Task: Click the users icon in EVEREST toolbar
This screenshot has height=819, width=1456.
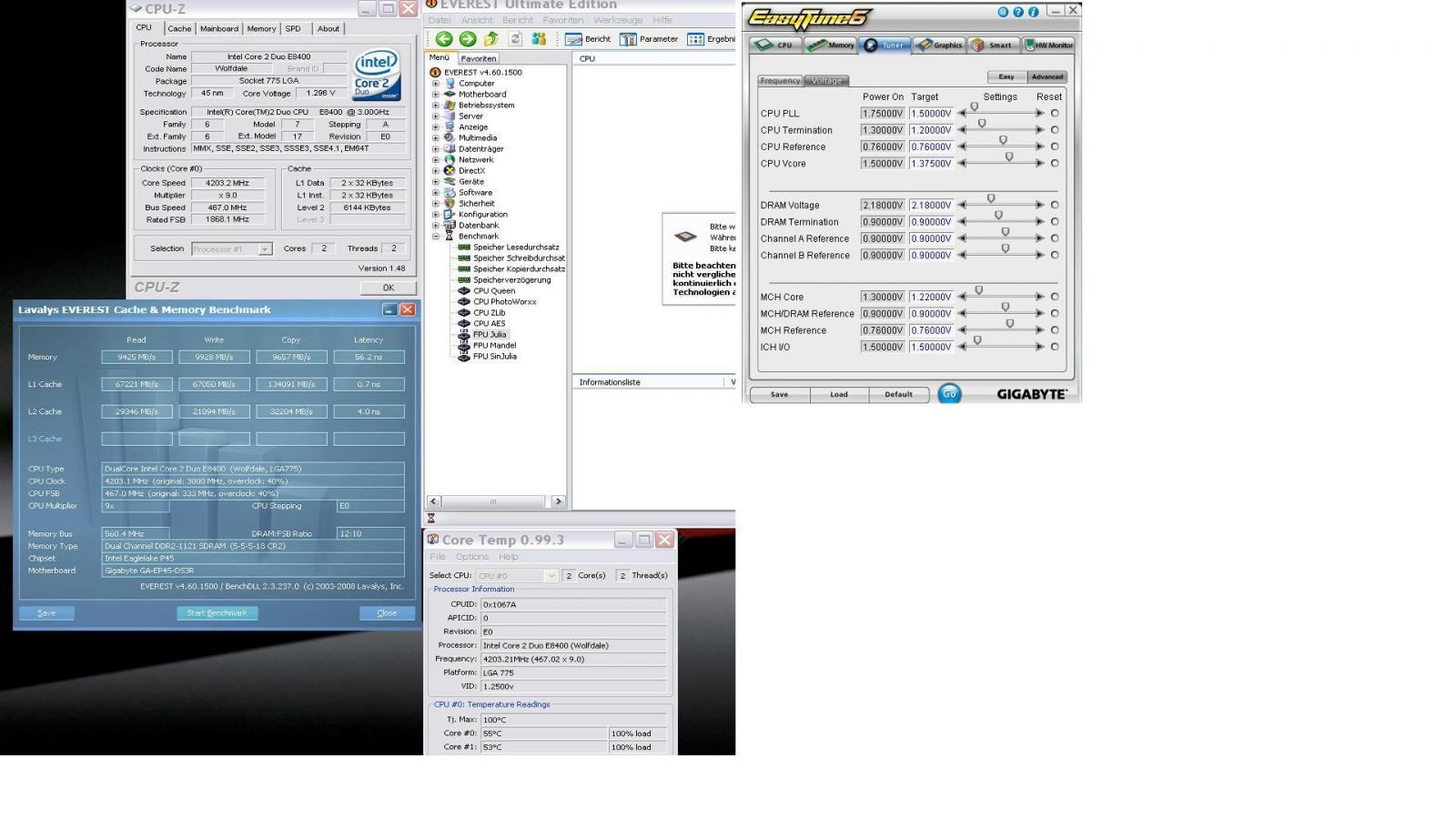Action: click(x=539, y=39)
